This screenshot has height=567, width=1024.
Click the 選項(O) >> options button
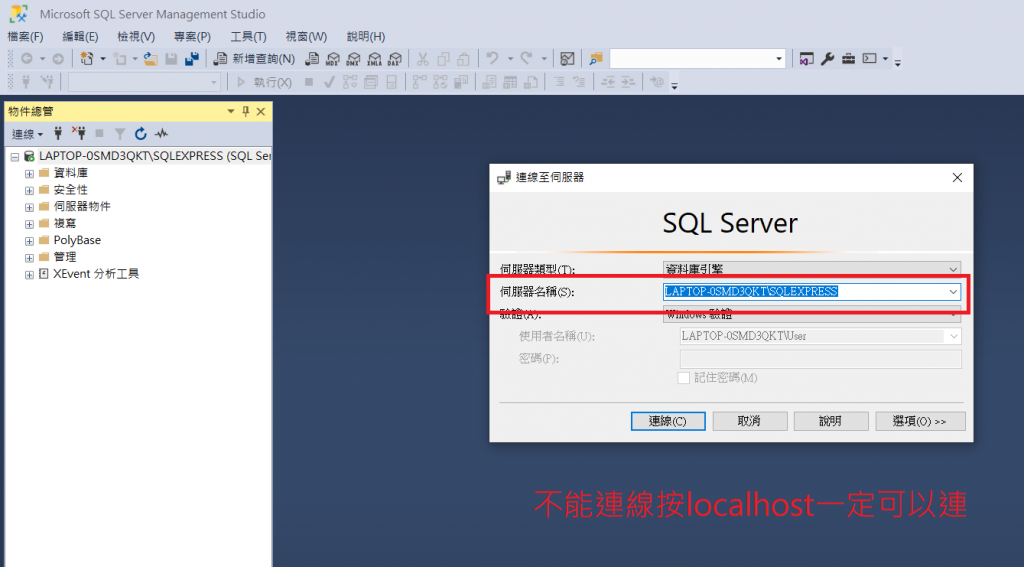coord(920,421)
